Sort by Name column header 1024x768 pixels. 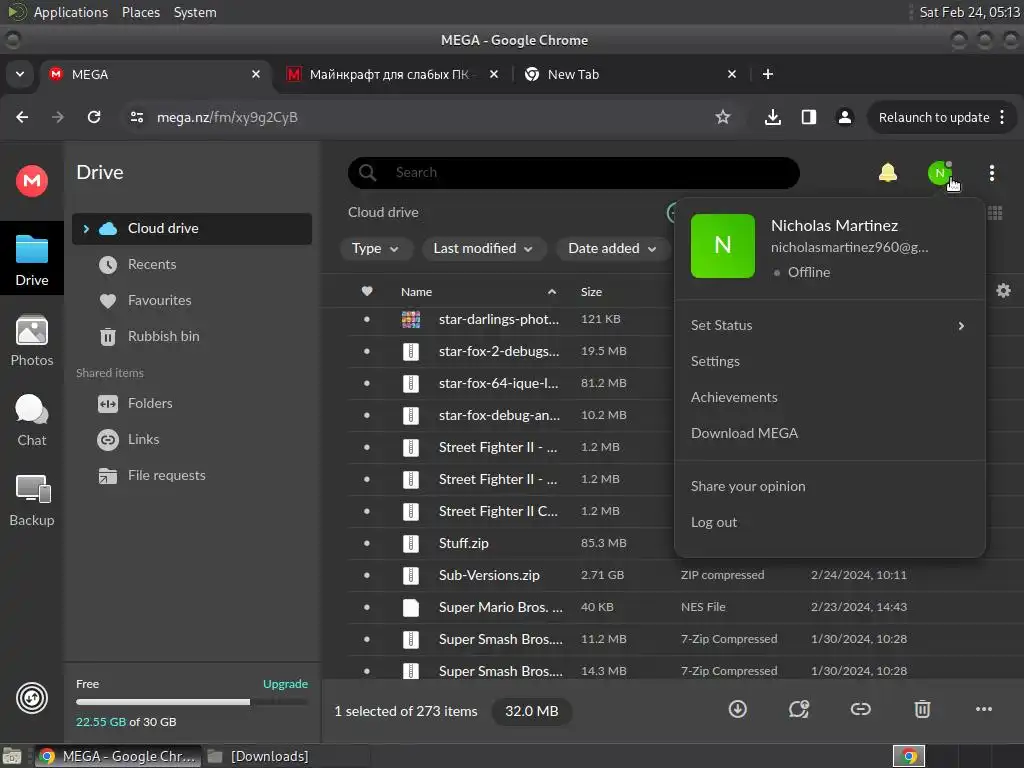pyautogui.click(x=416, y=292)
